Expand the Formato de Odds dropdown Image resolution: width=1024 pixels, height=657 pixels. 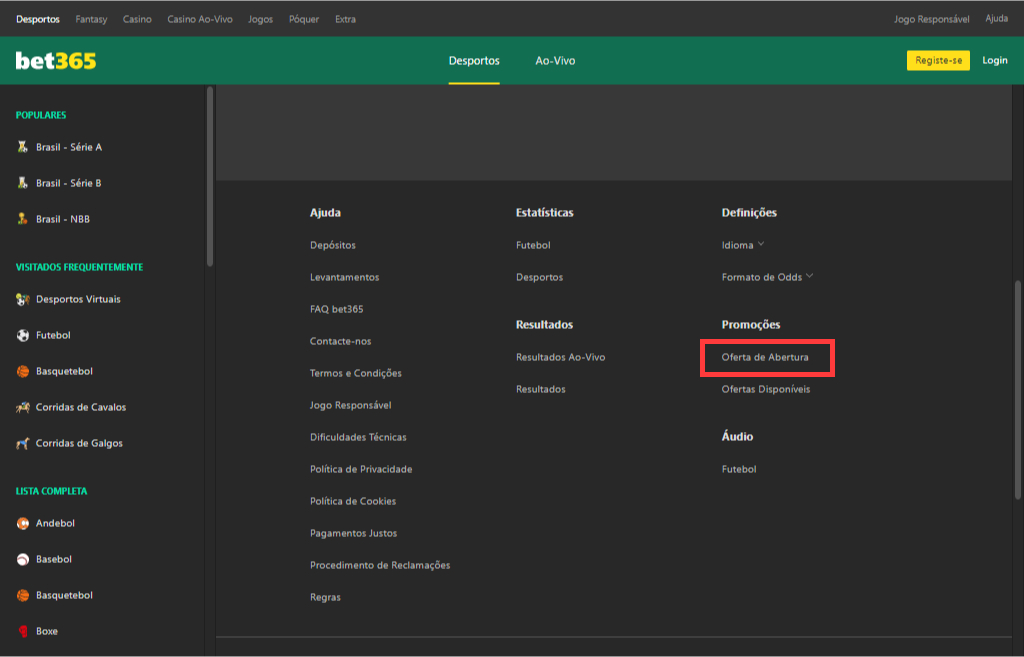(767, 277)
